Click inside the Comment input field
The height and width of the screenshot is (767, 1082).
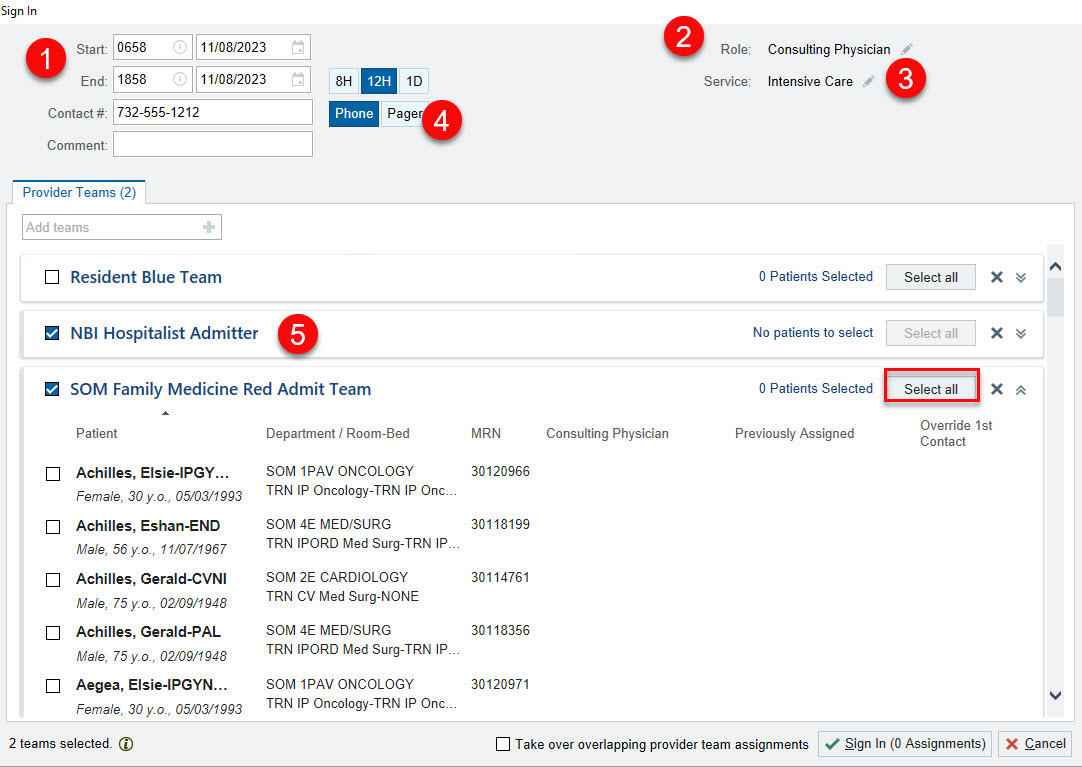point(212,143)
